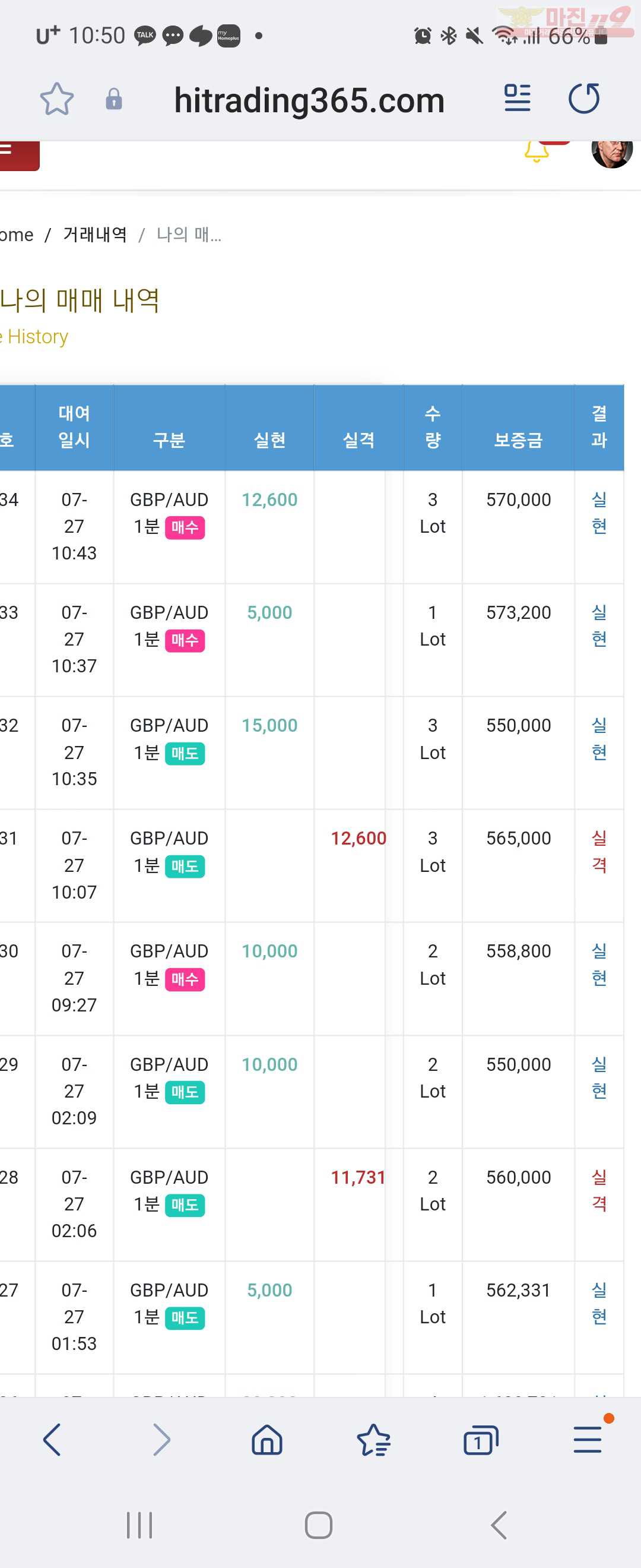Open the tab switcher showing 1 tab

(480, 1440)
